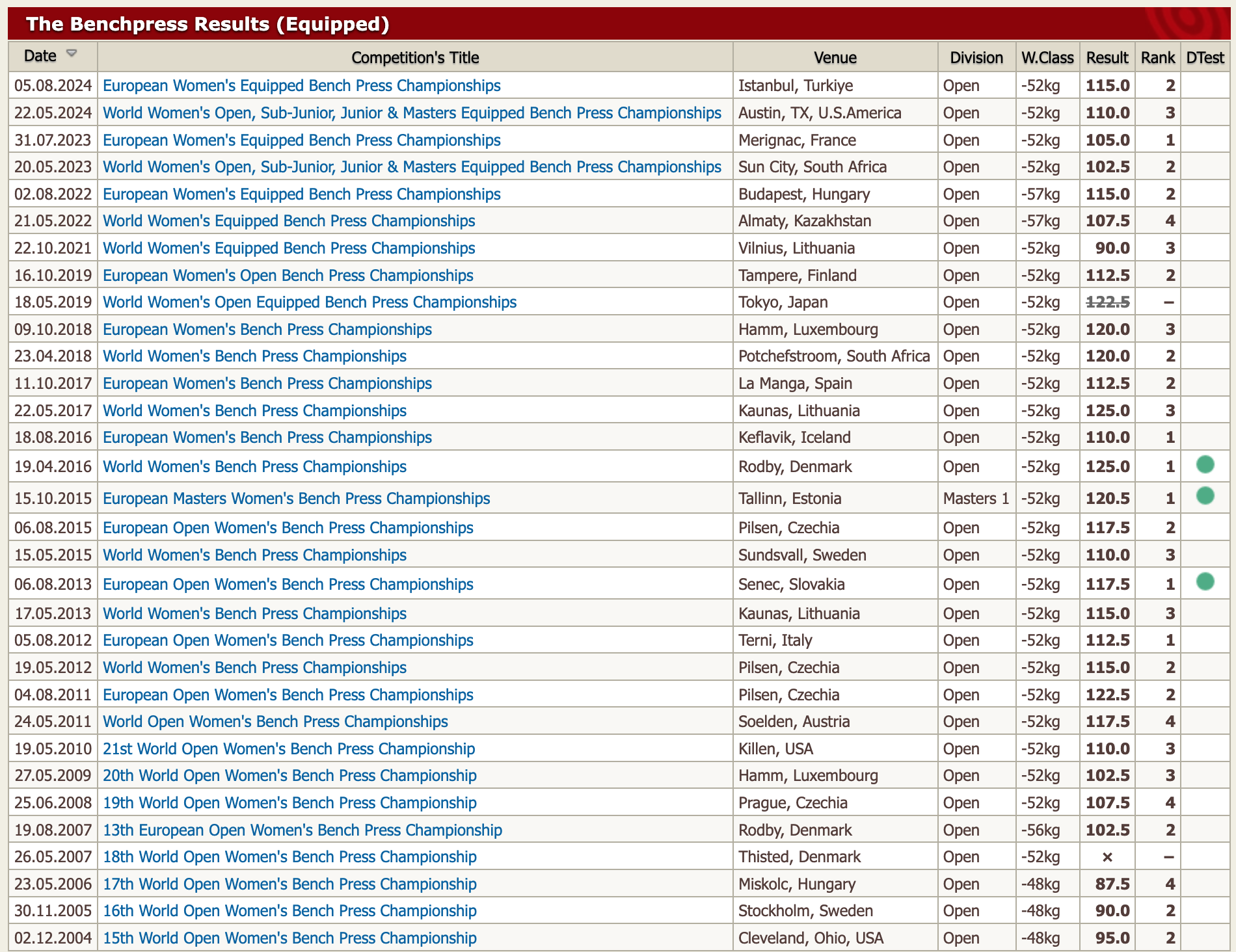Click date cell 30.11.2005
Screen dimensions: 1236x952
click(x=53, y=911)
